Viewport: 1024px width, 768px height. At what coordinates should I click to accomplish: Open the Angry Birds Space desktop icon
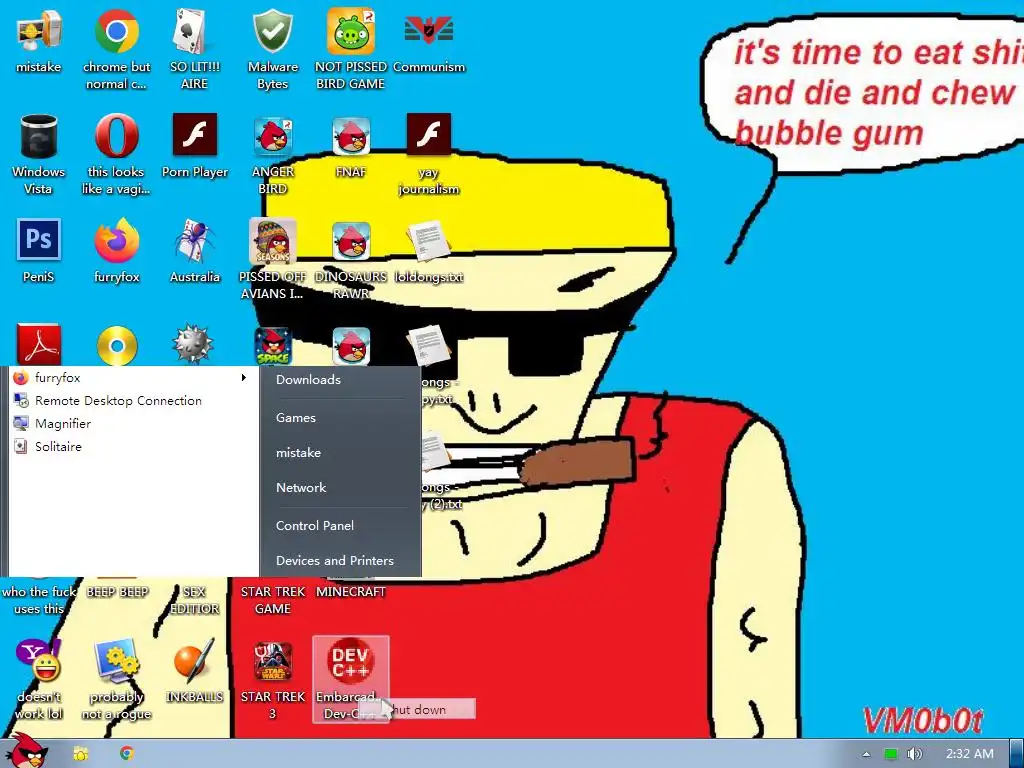click(272, 345)
